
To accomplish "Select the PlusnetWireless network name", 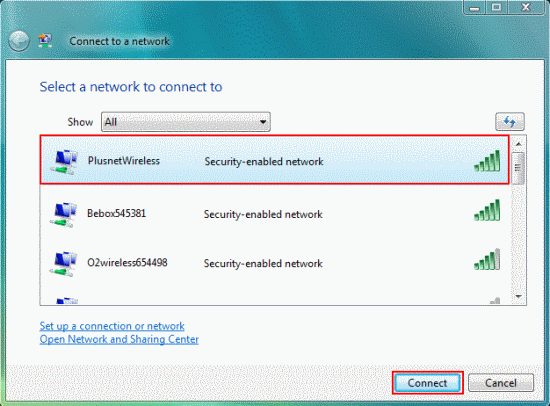I will pyautogui.click(x=123, y=161).
